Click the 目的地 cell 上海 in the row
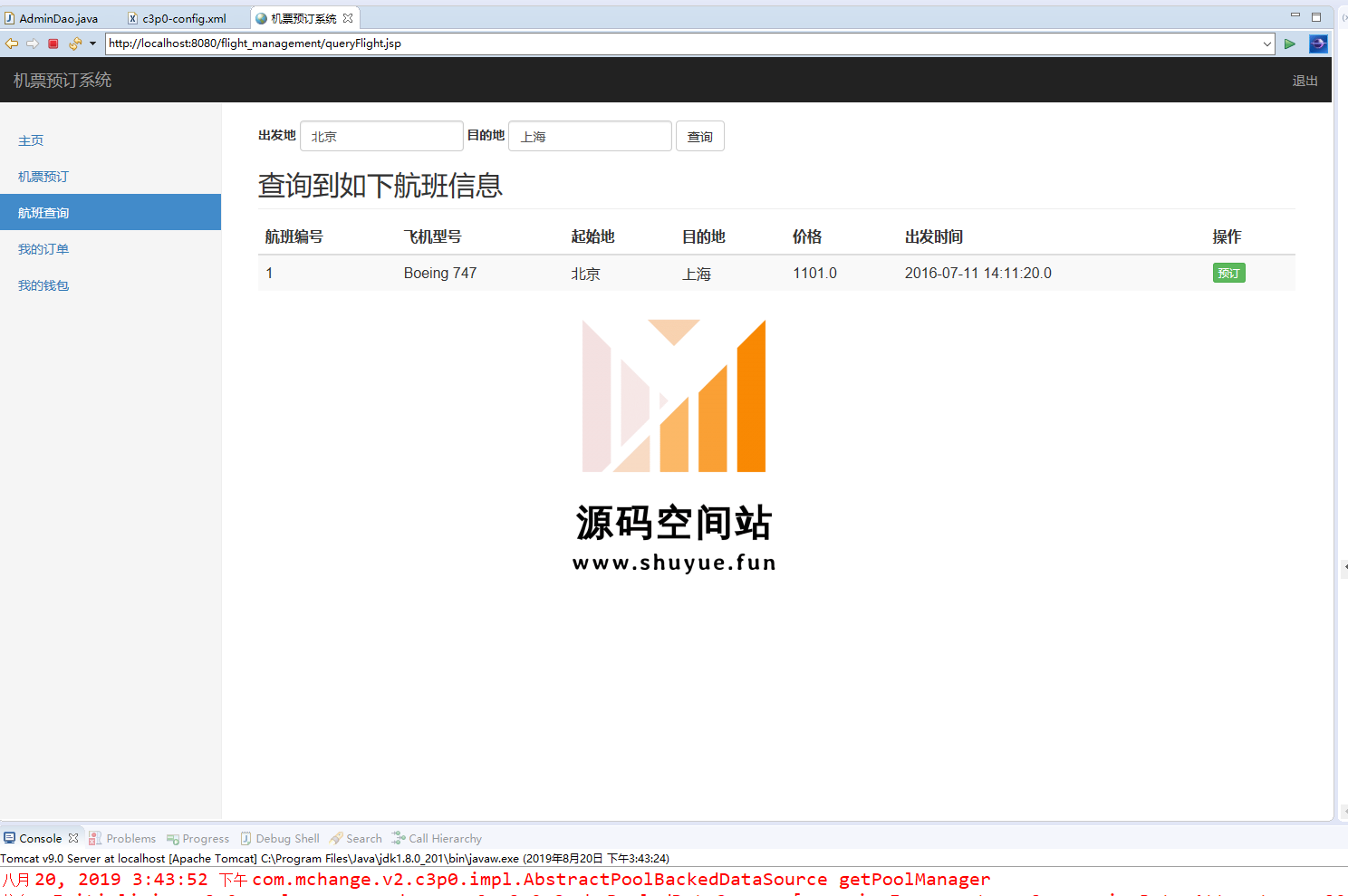The height and width of the screenshot is (896, 1348). click(697, 274)
